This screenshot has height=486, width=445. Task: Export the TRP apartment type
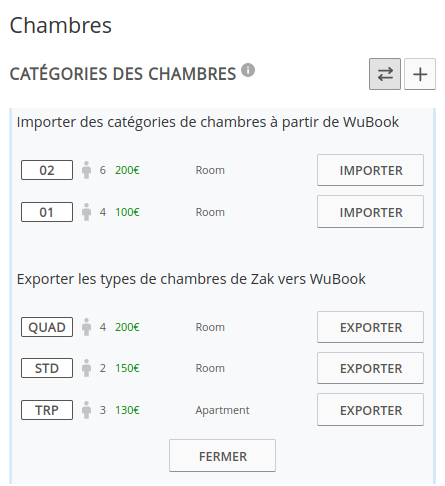coord(370,410)
